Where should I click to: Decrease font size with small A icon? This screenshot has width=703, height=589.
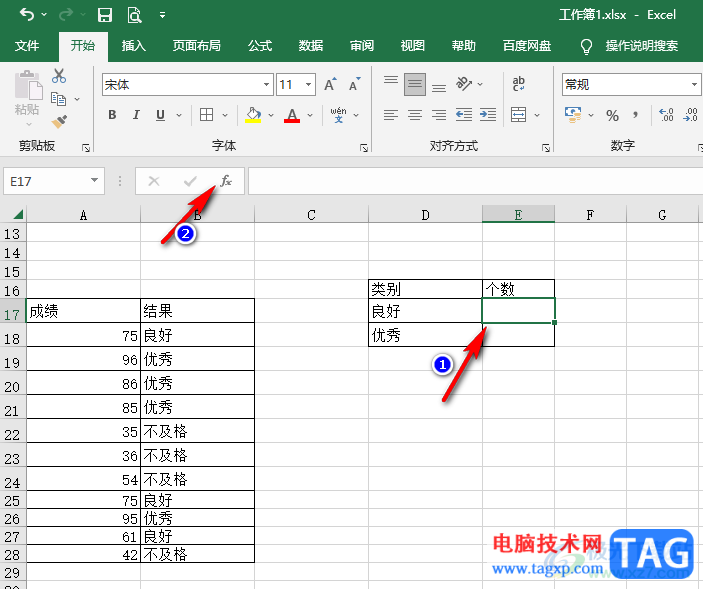(x=355, y=84)
